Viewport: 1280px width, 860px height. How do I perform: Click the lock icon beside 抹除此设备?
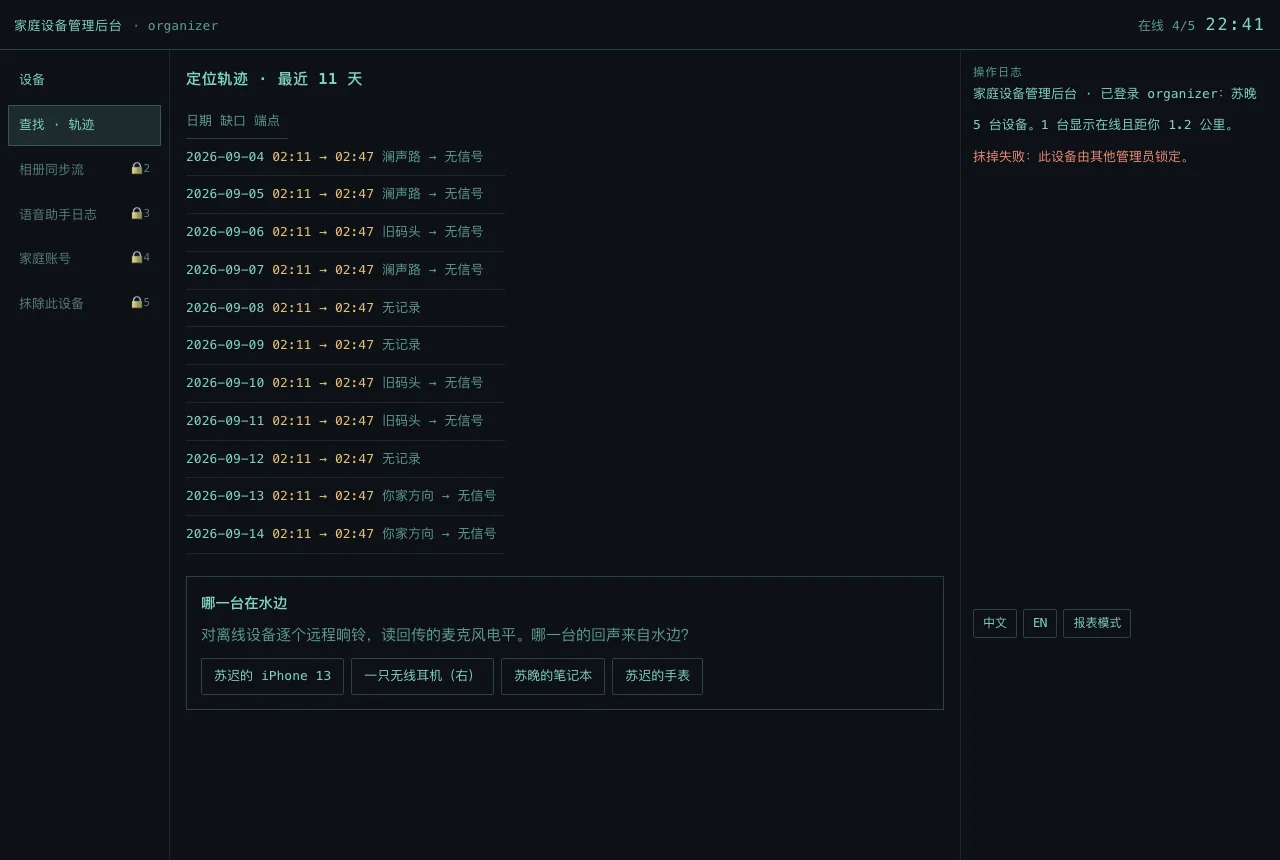(x=136, y=302)
